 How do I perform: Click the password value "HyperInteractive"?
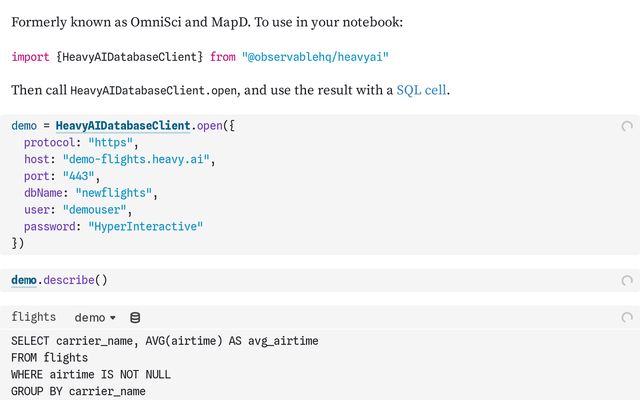pos(145,227)
